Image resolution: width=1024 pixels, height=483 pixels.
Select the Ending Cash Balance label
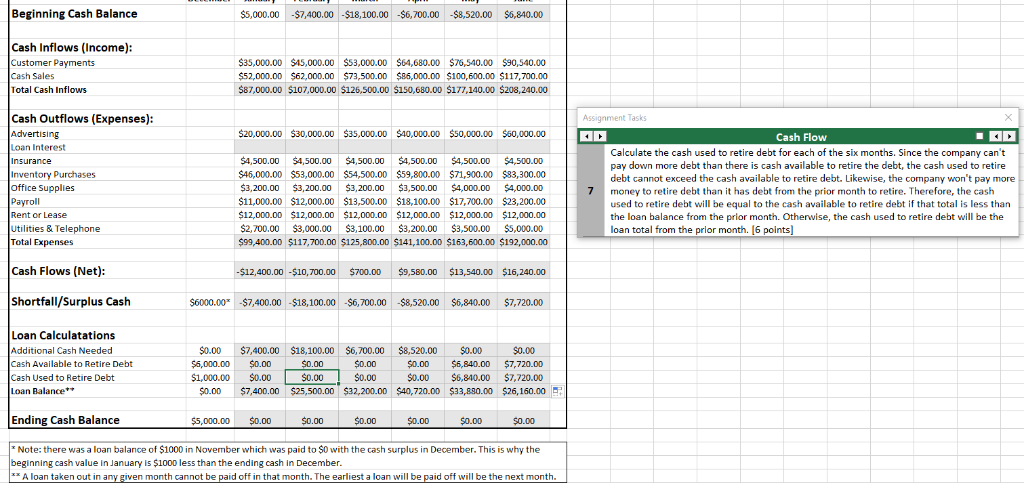66,420
